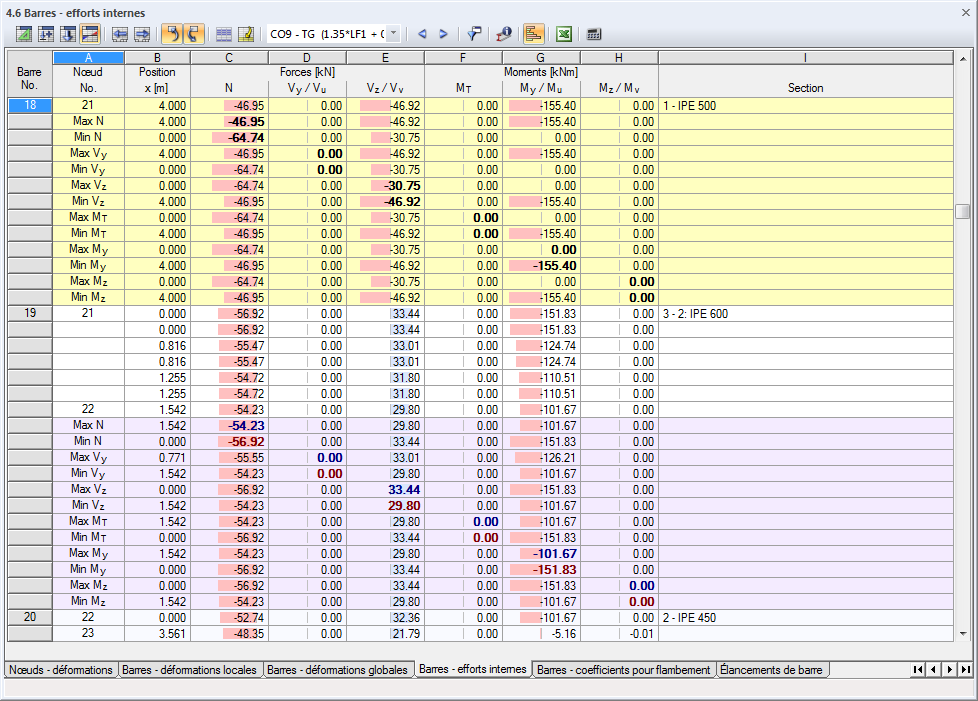The image size is (978, 701).
Task: Click the bold red -151.83 My cell
Action: point(541,569)
